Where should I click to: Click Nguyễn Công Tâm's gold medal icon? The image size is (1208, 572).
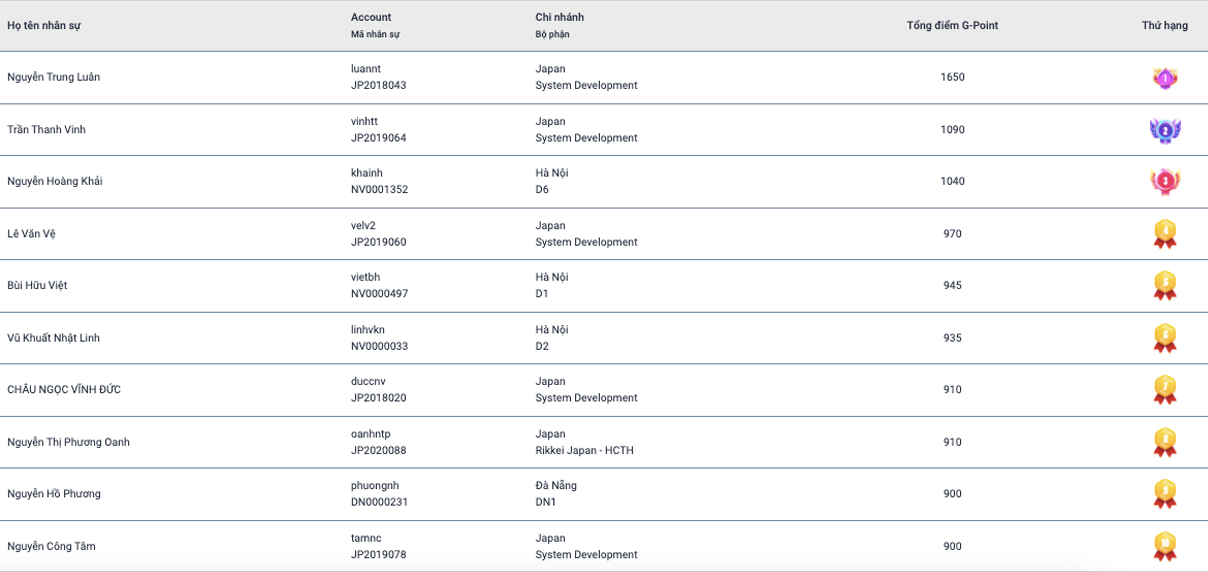coord(1165,546)
